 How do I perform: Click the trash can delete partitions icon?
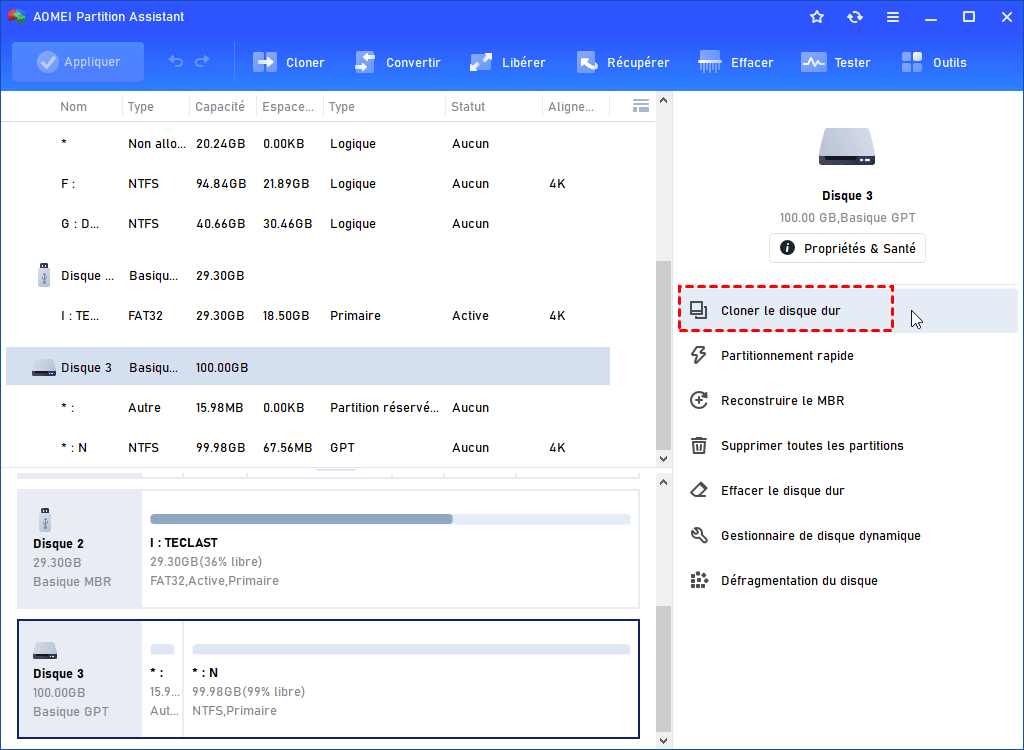click(x=699, y=446)
